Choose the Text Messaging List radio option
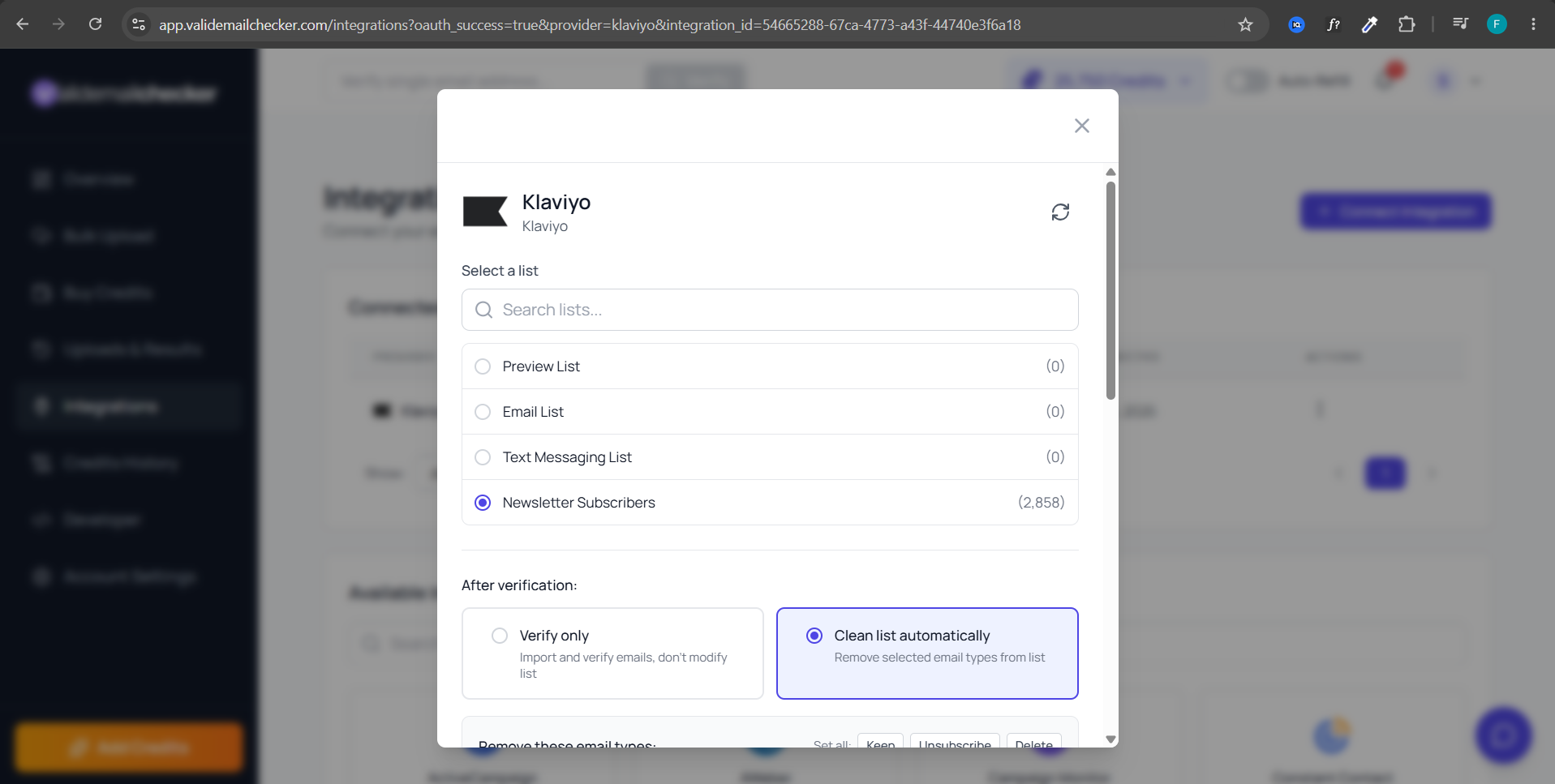Screen dimensions: 1555x784 (483, 457)
